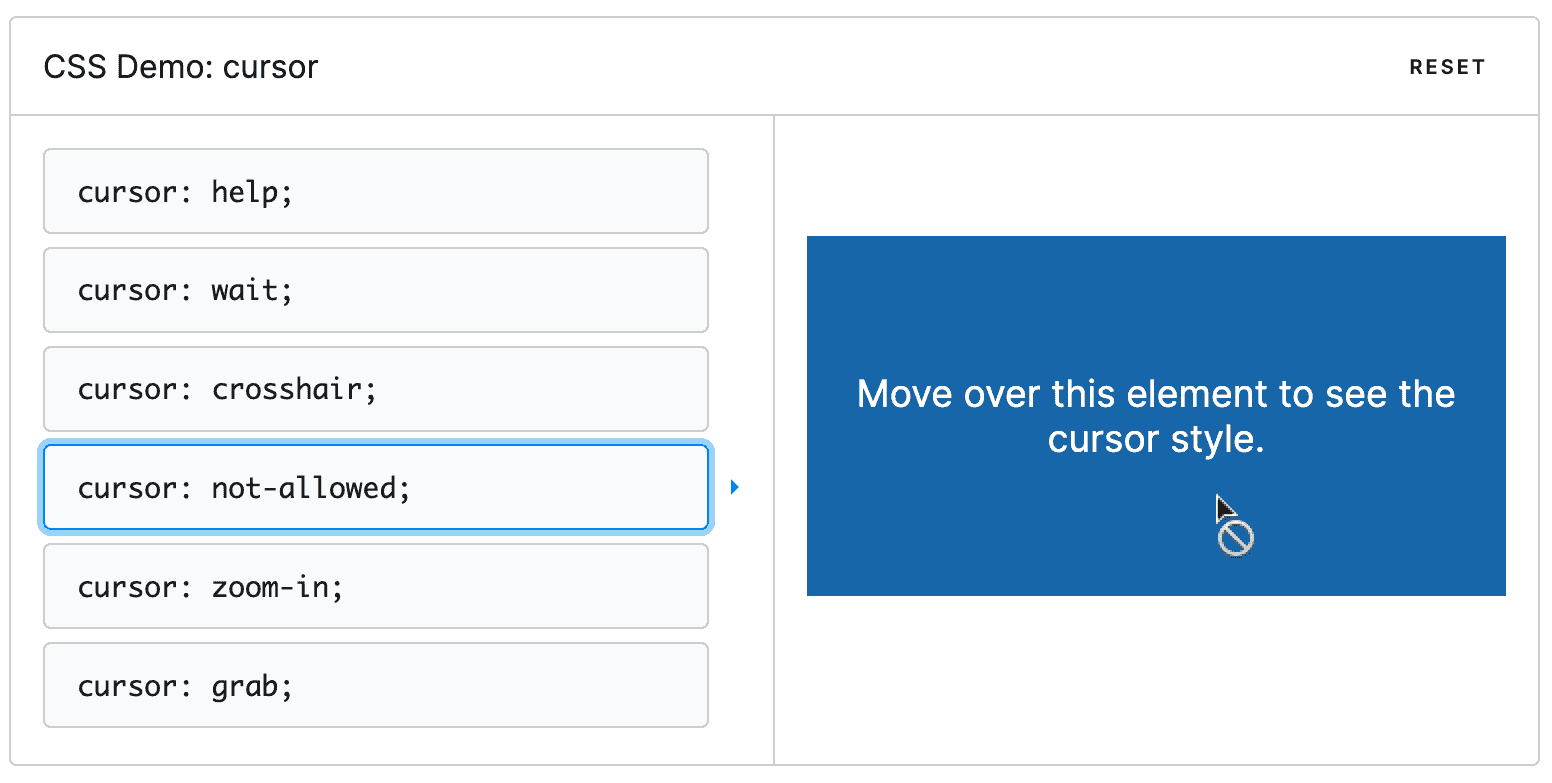Click the 'not-allowed' value text
Viewport: 1552px width, 783px height.
303,487
